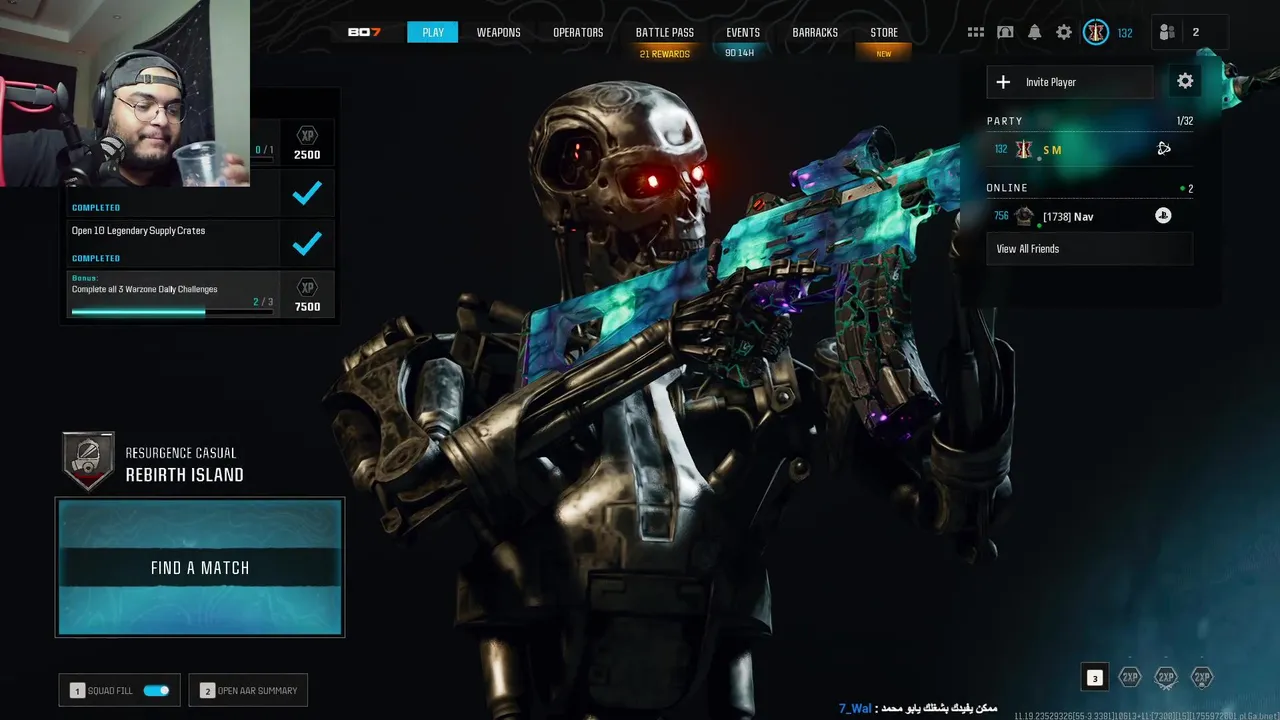
Task: Click the rank emblem next to S M
Action: point(1024,149)
